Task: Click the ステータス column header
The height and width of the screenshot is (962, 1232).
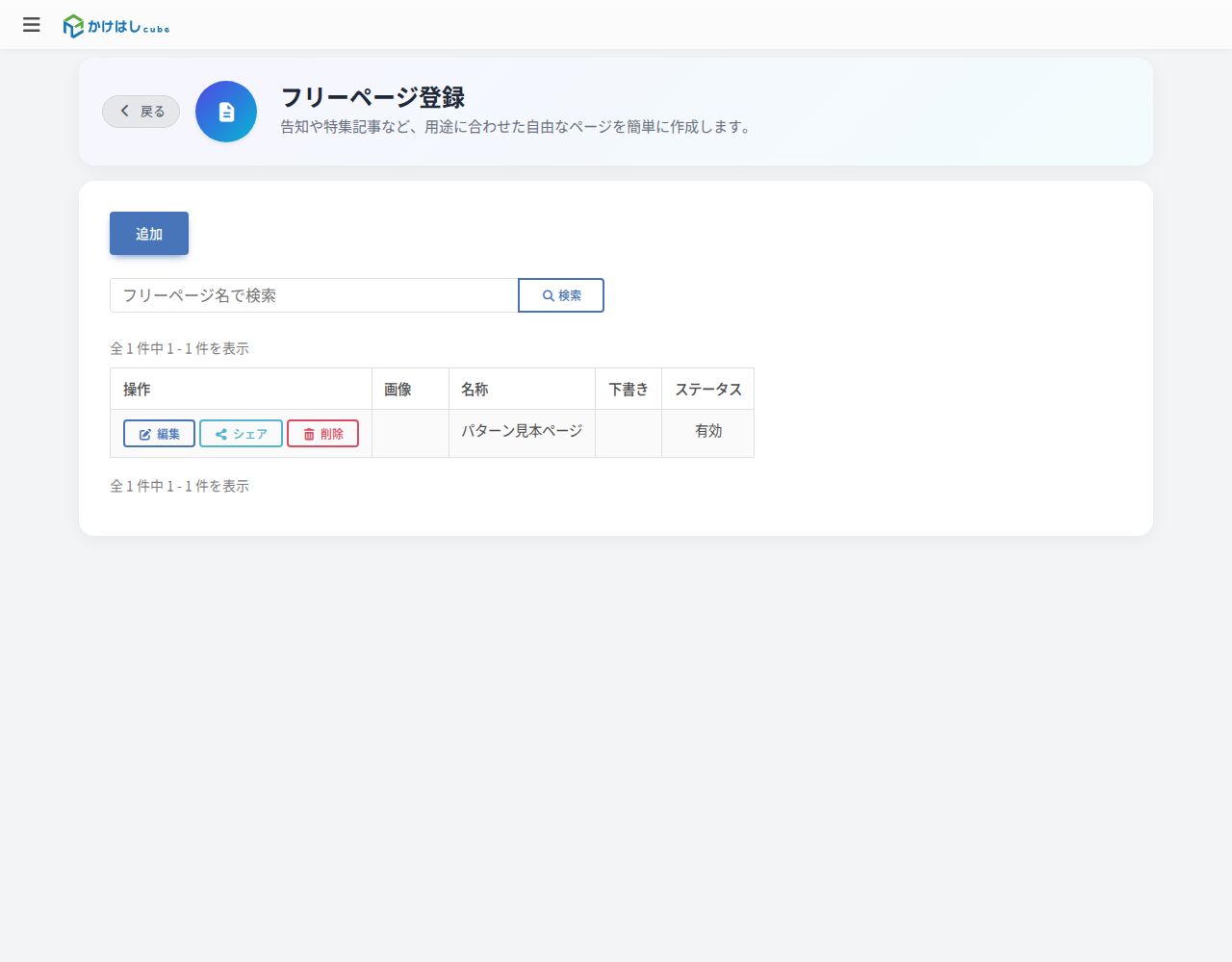Action: (x=707, y=390)
